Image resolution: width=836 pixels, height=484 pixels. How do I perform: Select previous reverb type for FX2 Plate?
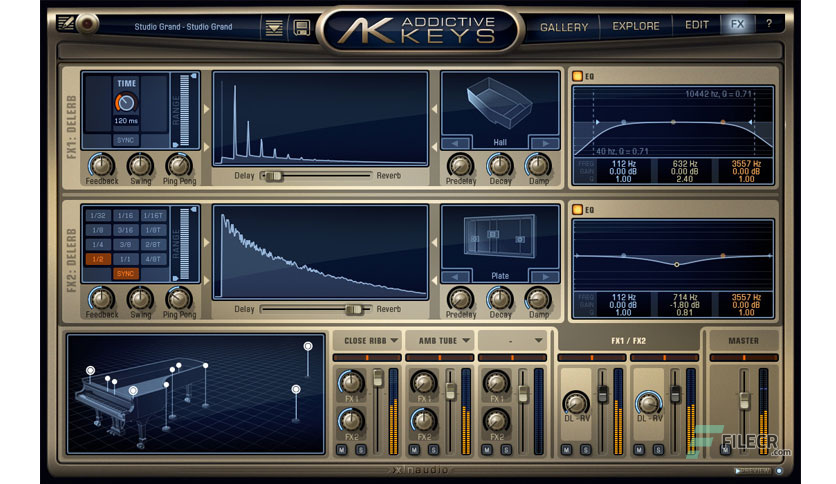pos(455,277)
